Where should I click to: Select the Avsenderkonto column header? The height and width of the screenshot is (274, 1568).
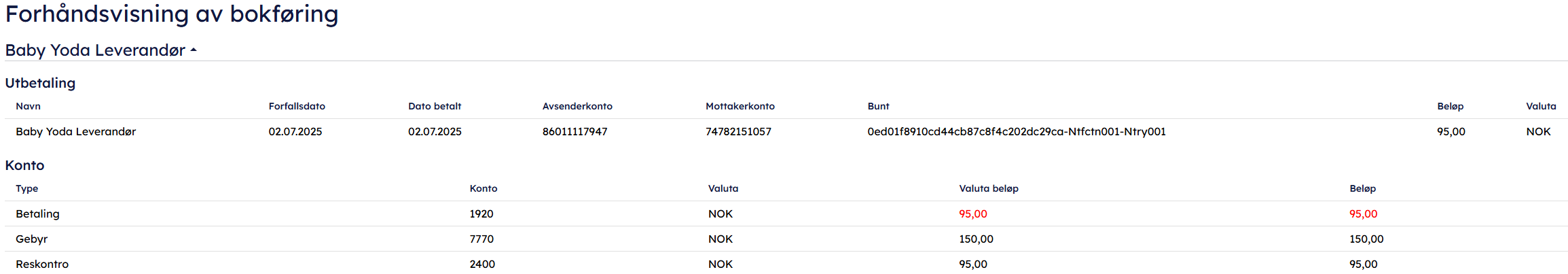click(x=577, y=106)
